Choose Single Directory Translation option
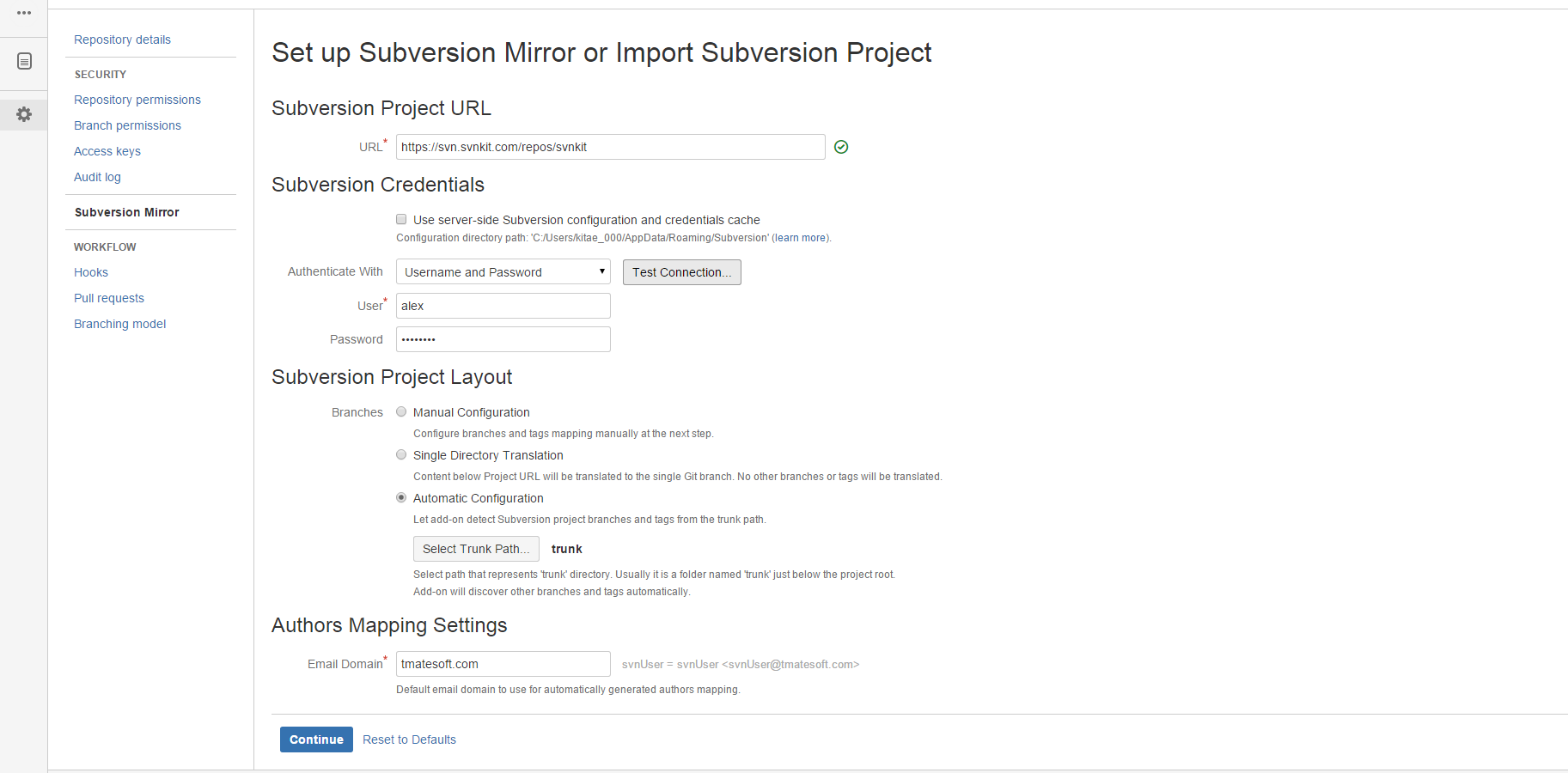 (x=401, y=455)
